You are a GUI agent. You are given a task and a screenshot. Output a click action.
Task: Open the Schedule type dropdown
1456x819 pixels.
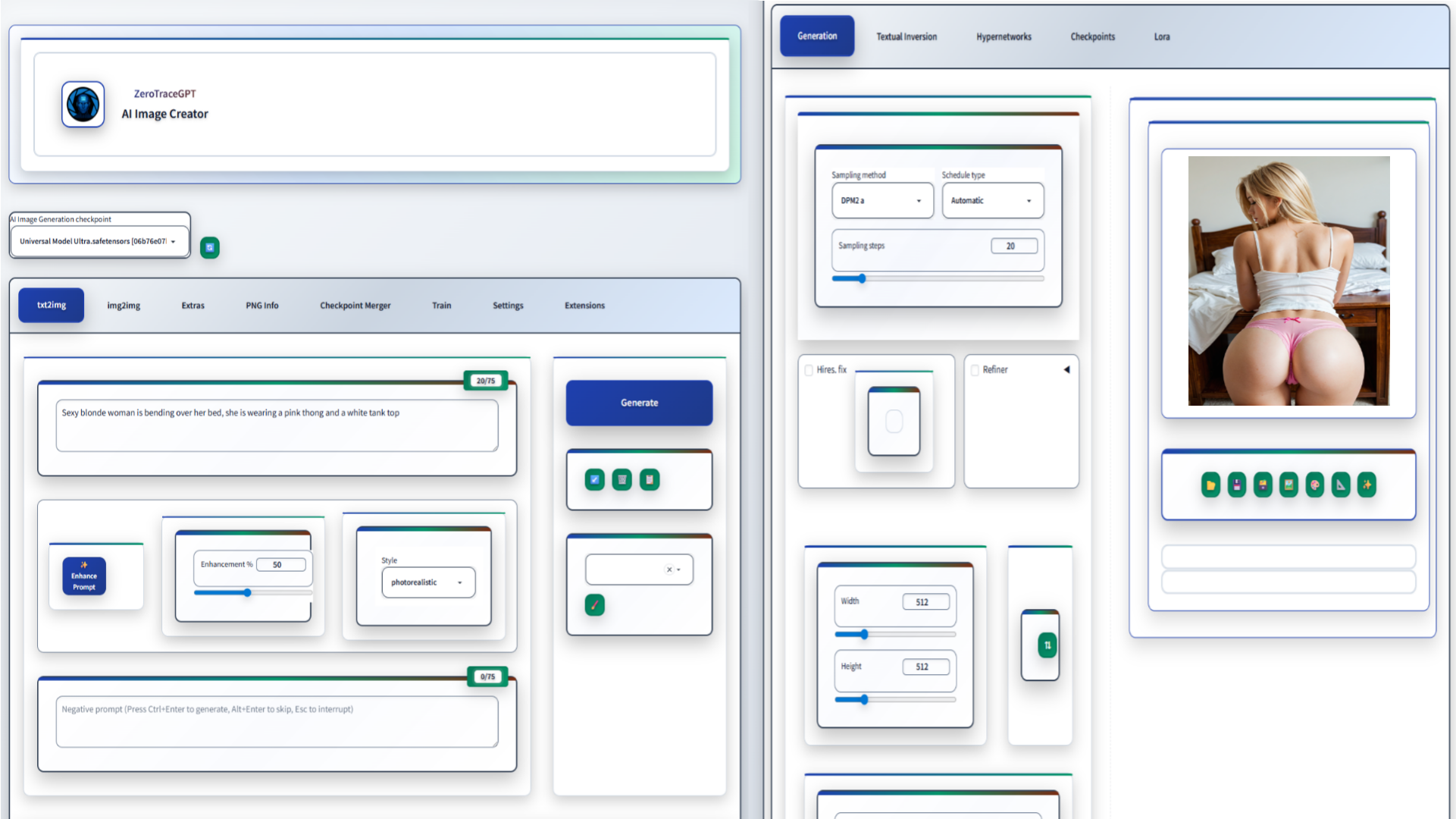992,201
